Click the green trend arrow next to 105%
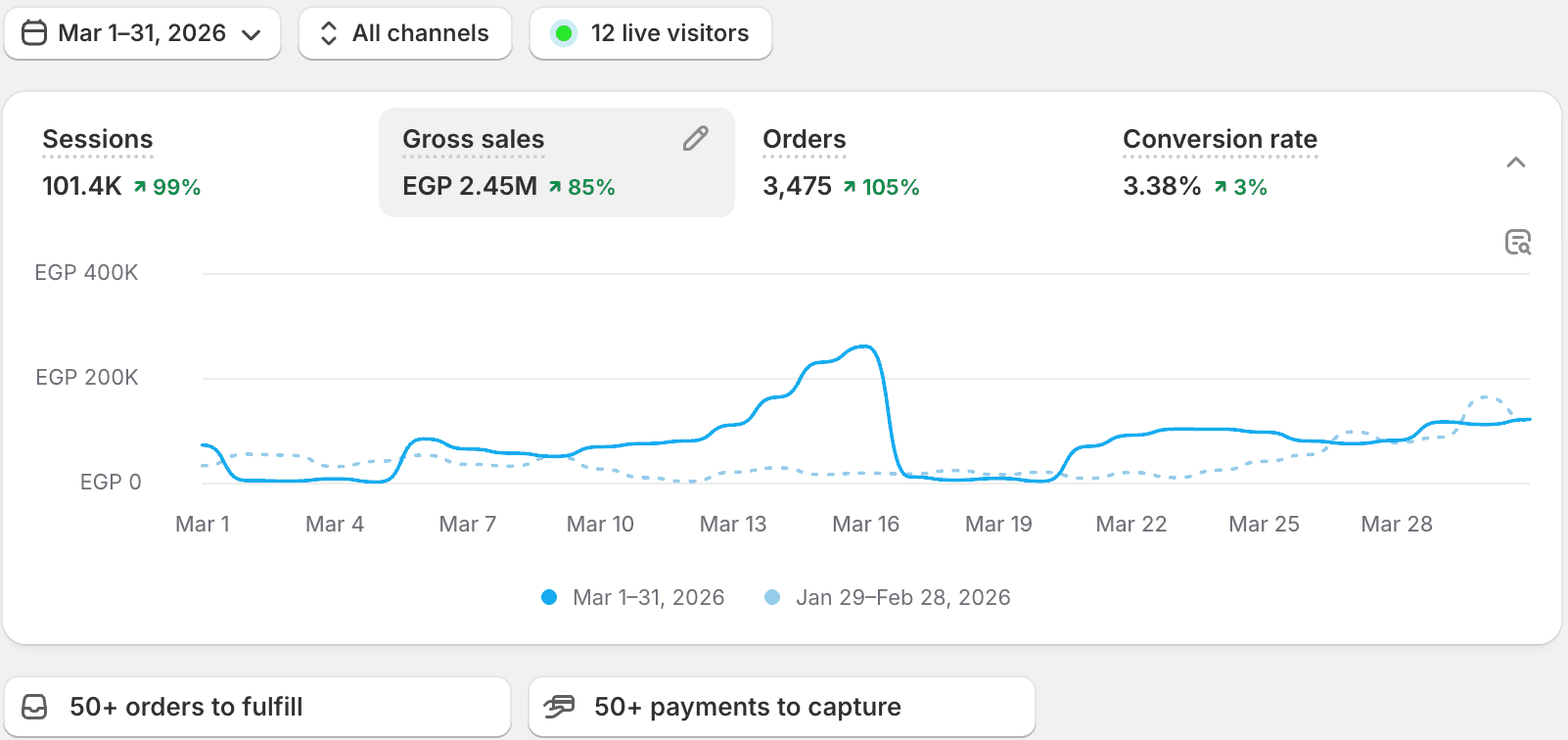The height and width of the screenshot is (740, 1568). tap(850, 187)
